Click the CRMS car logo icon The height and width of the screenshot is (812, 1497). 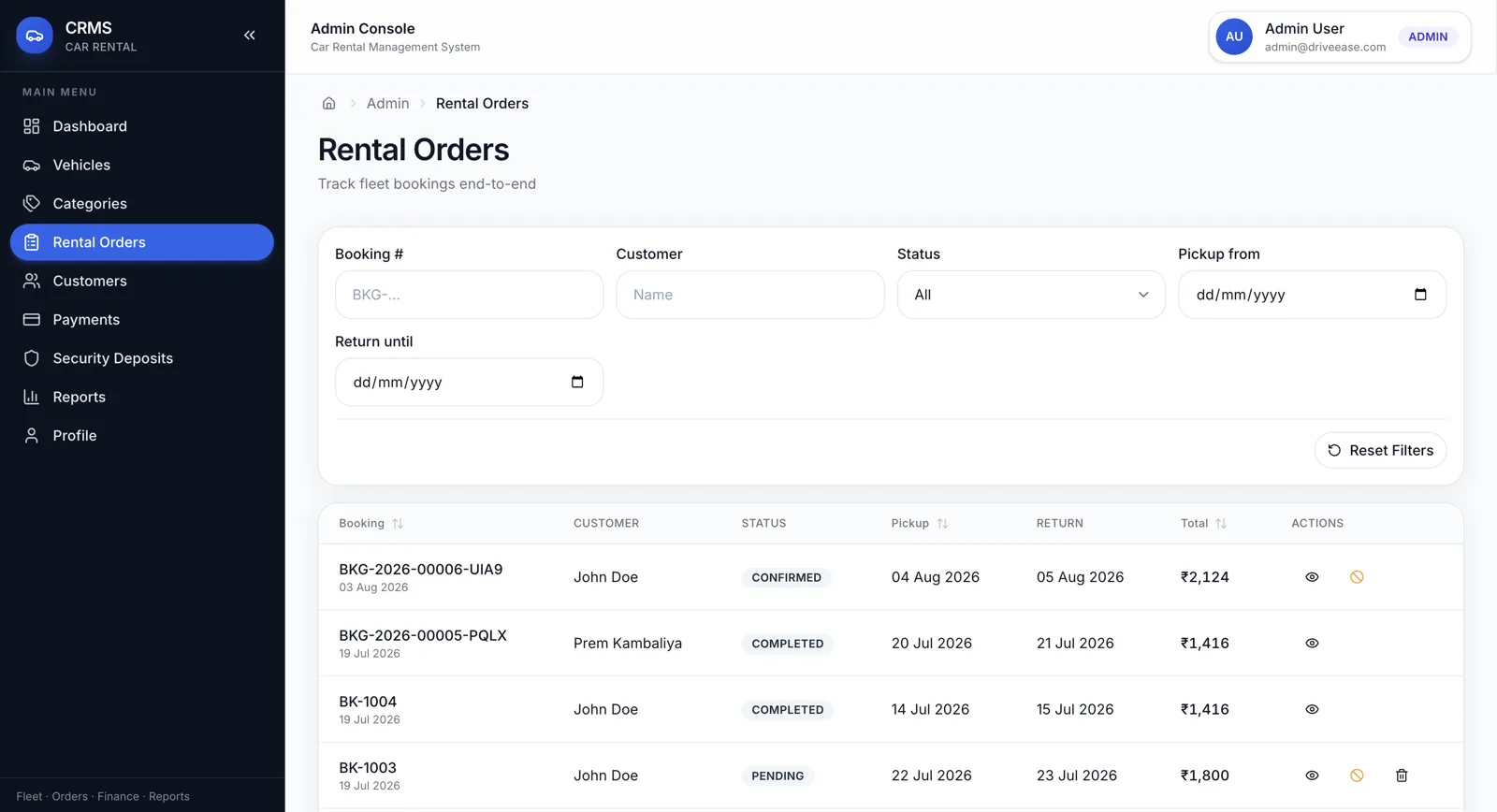tap(35, 36)
